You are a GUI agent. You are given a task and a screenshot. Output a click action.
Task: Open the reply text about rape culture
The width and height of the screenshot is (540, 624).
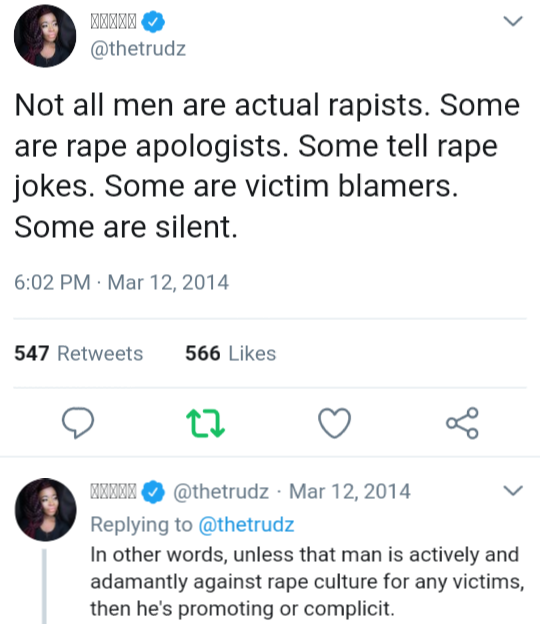307,582
